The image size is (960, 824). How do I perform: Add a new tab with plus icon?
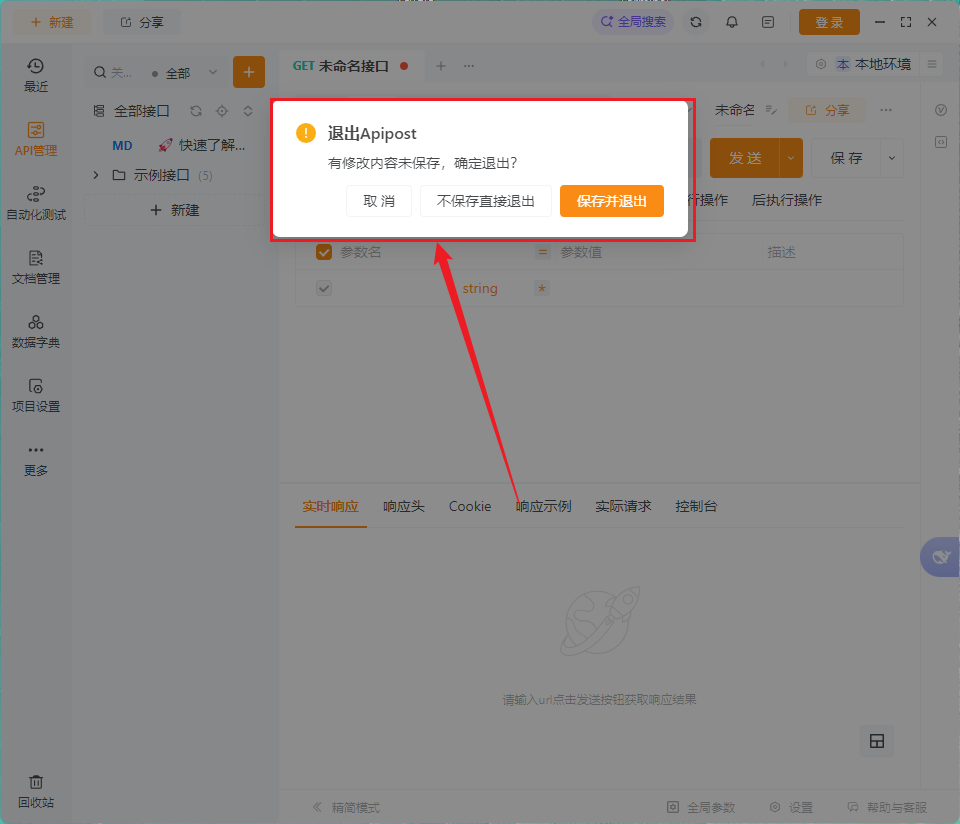441,66
